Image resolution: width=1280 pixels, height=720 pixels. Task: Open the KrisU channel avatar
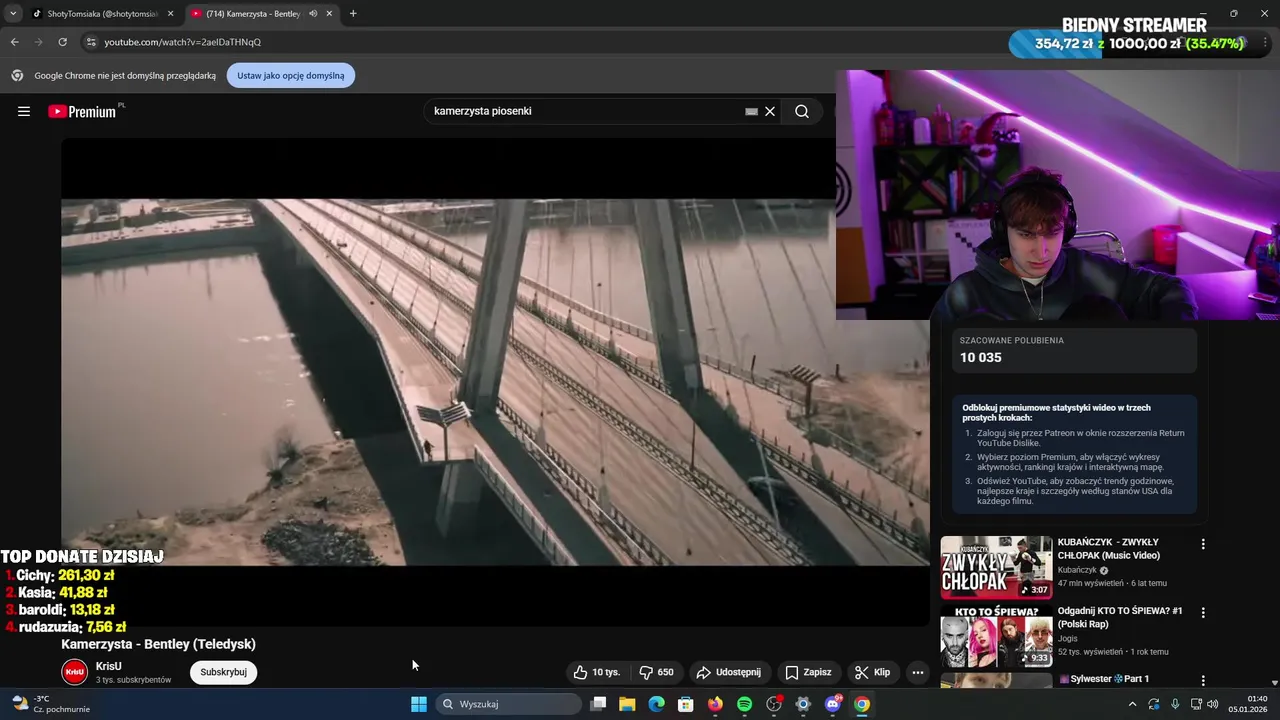pos(75,672)
